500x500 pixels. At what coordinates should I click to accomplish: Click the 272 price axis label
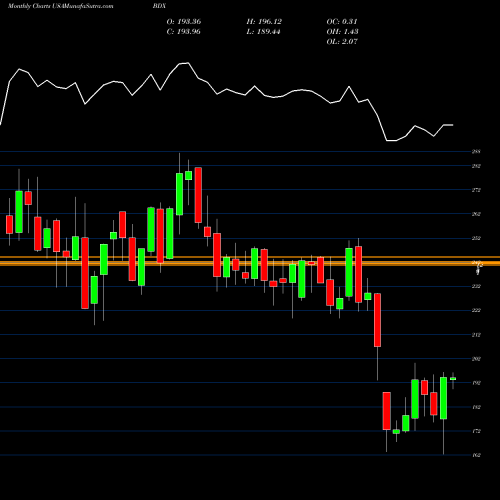point(476,190)
